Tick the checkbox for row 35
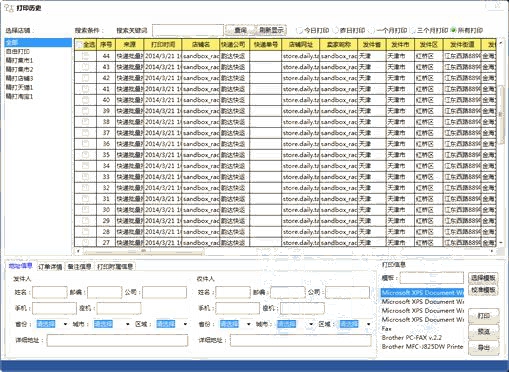509x372 pixels. [x=85, y=155]
